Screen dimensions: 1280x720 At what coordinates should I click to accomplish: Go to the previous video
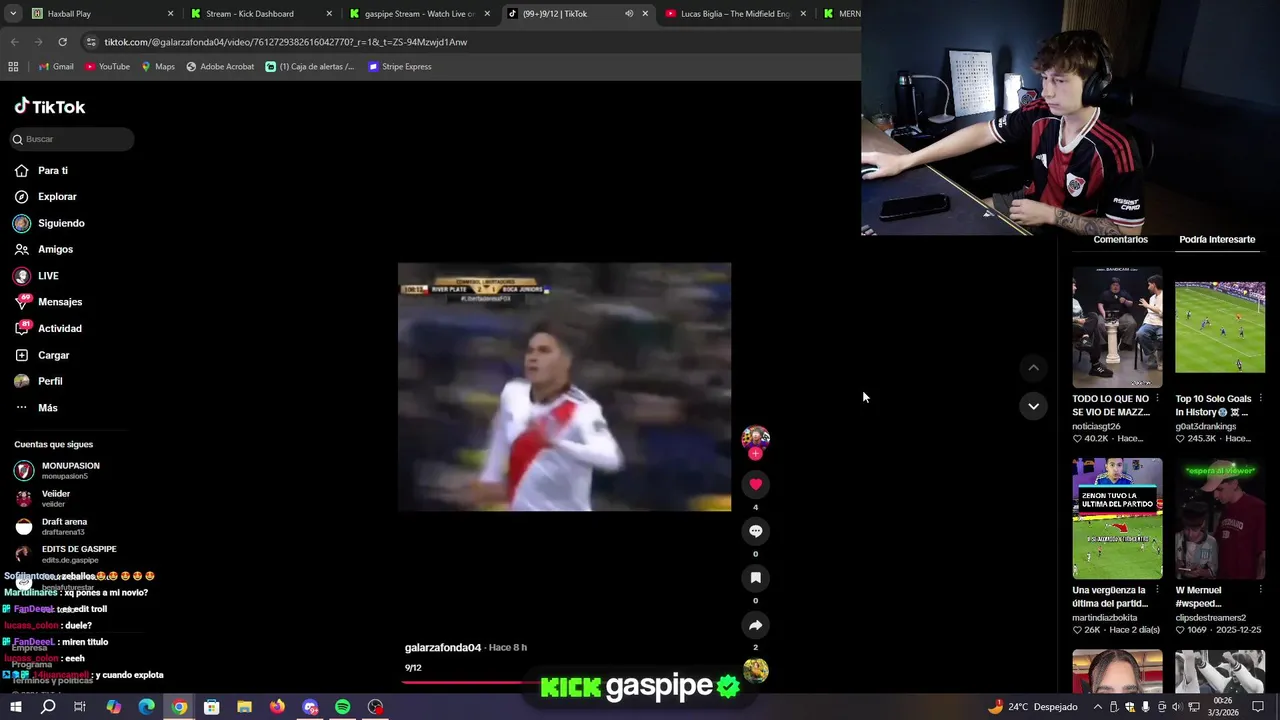1033,368
